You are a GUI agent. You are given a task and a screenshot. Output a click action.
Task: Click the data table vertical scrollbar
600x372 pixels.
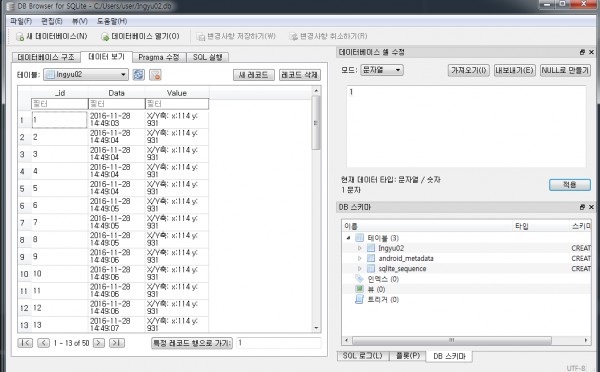316,122
